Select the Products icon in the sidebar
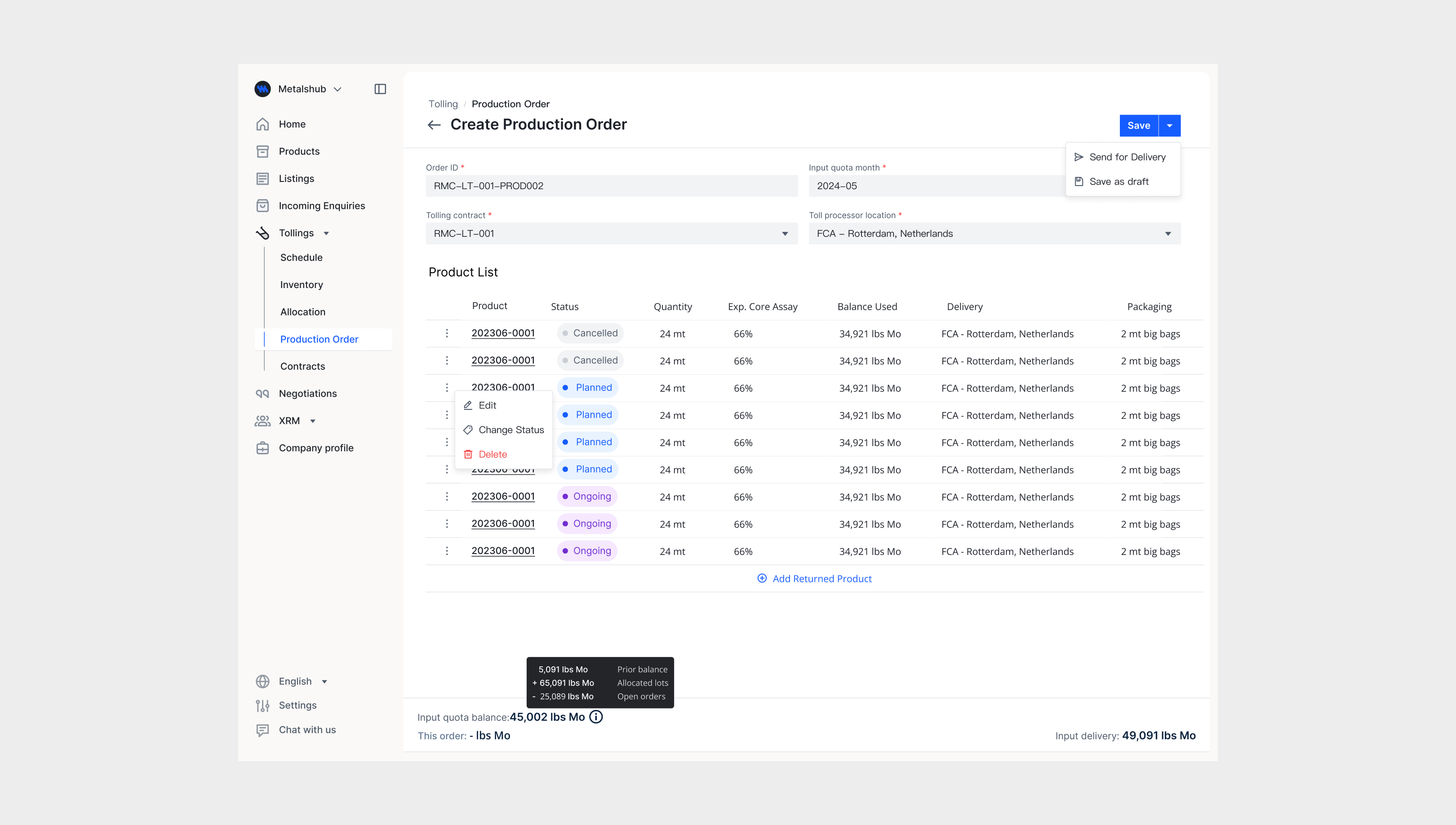The width and height of the screenshot is (1456, 825). click(x=263, y=151)
